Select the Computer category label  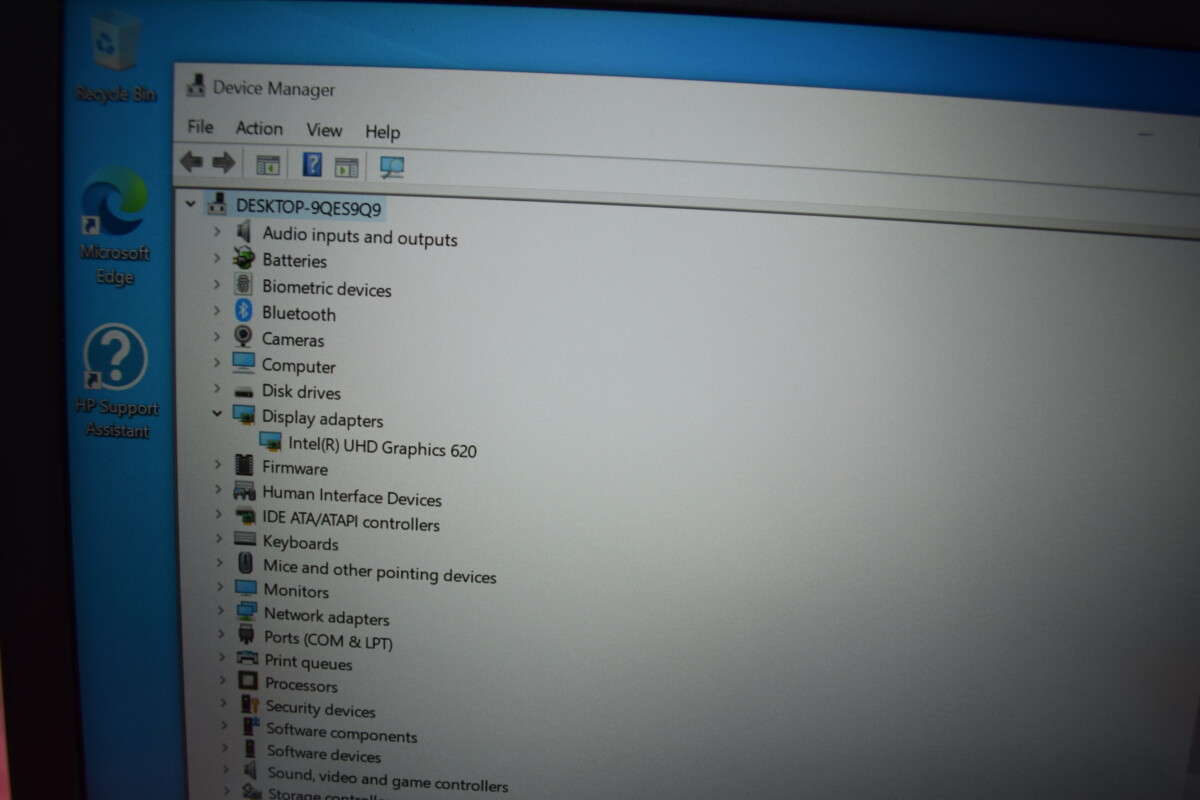tap(299, 366)
